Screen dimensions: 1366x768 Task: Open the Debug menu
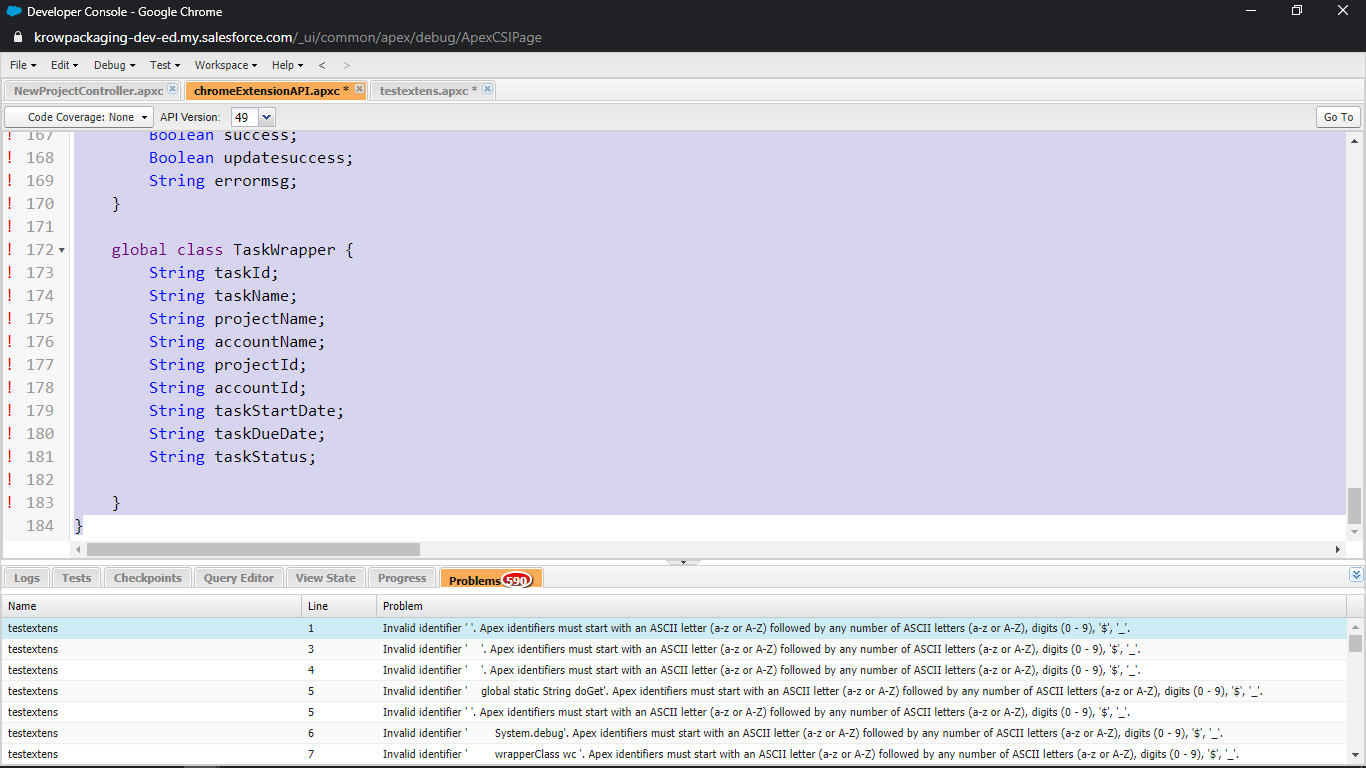[x=114, y=65]
